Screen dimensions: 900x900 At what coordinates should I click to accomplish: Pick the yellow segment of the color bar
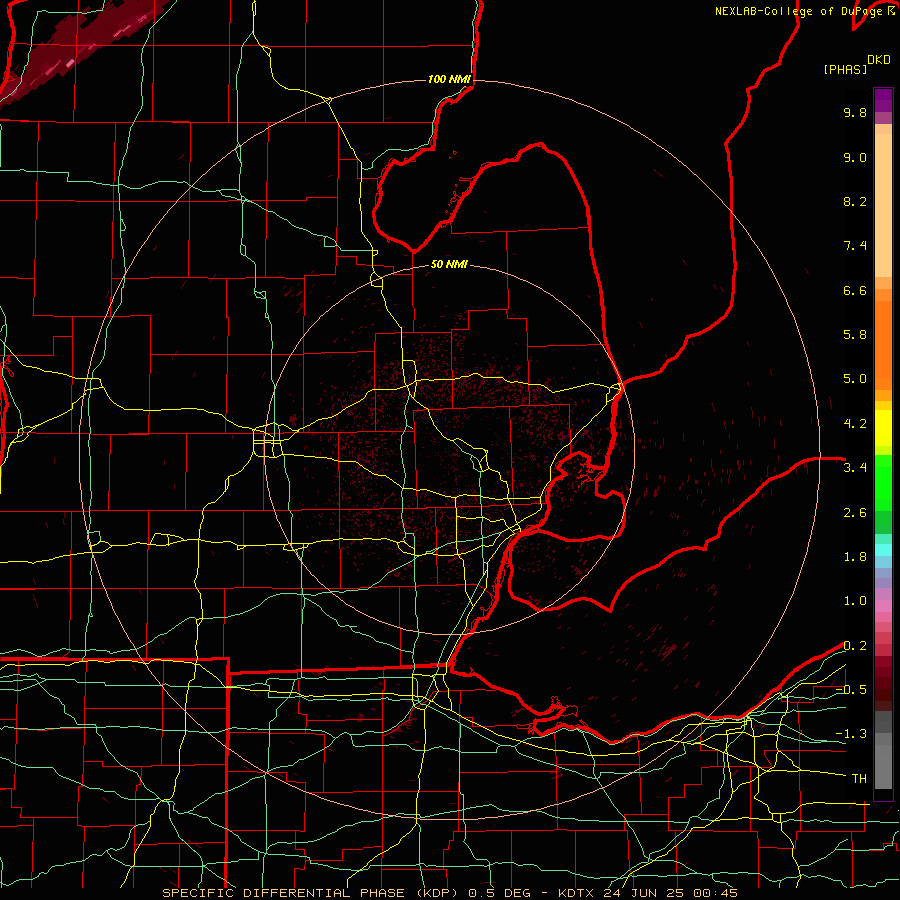pyautogui.click(x=883, y=428)
